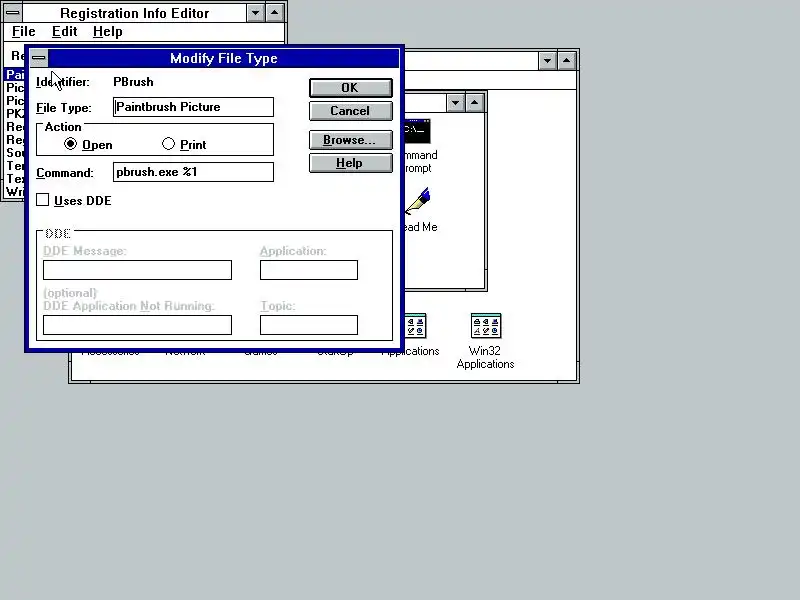Image resolution: width=800 pixels, height=600 pixels.
Task: Maximize the inner program group window
Action: [x=474, y=103]
